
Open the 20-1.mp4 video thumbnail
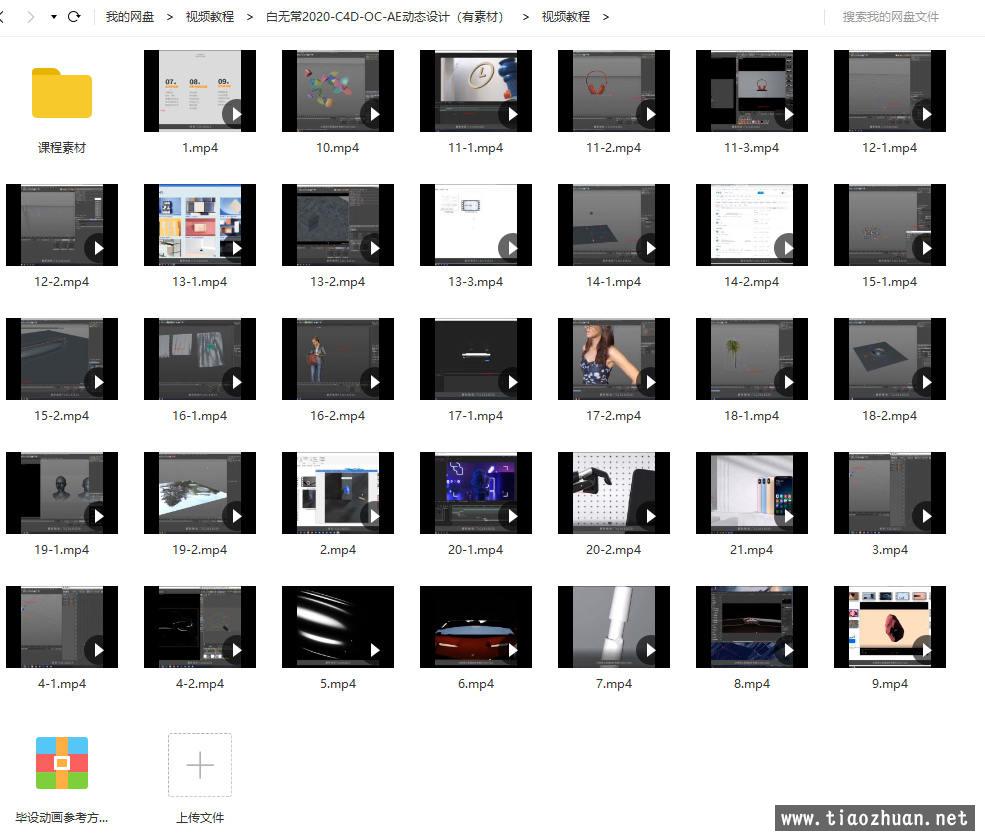[475, 493]
